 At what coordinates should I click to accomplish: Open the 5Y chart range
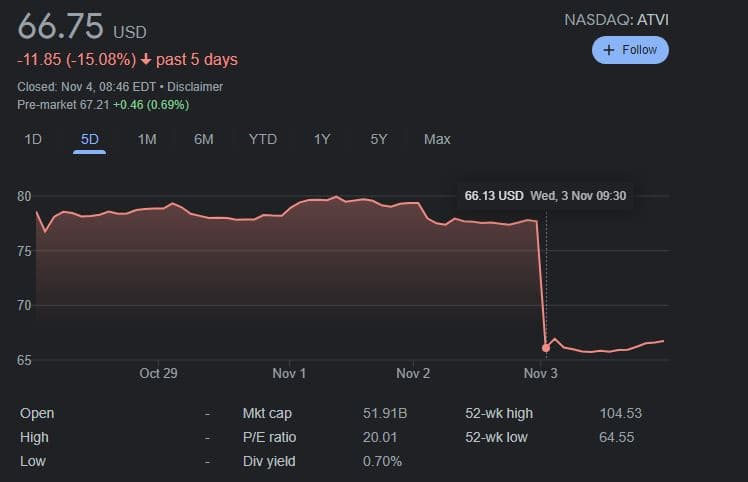pyautogui.click(x=379, y=139)
